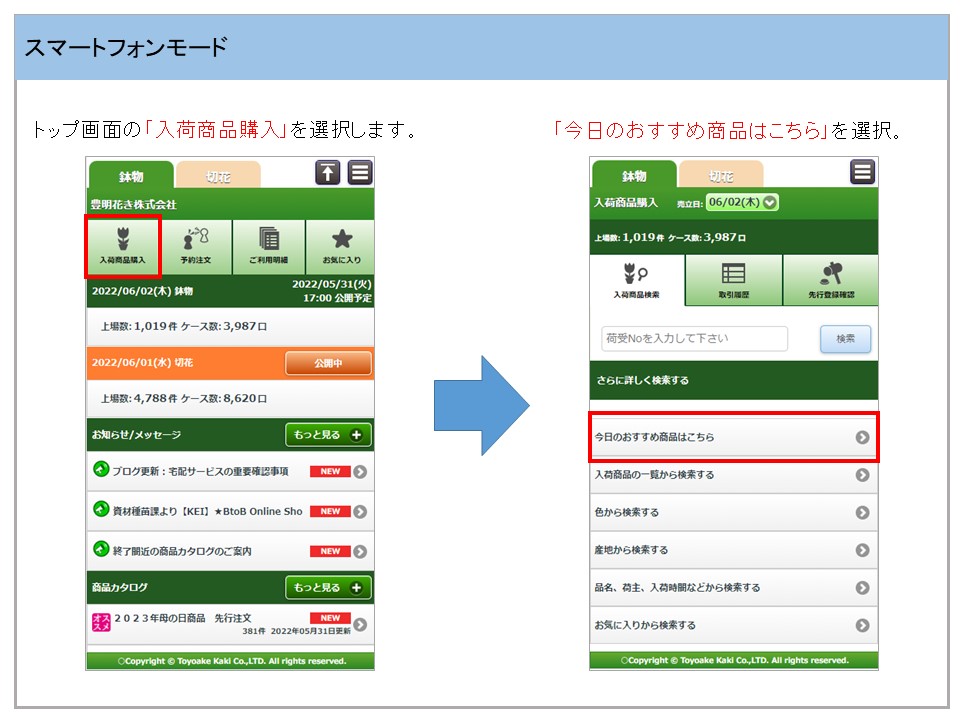Open hamburger menu on right phone screen
960x720 pixels.
pyautogui.click(x=862, y=172)
